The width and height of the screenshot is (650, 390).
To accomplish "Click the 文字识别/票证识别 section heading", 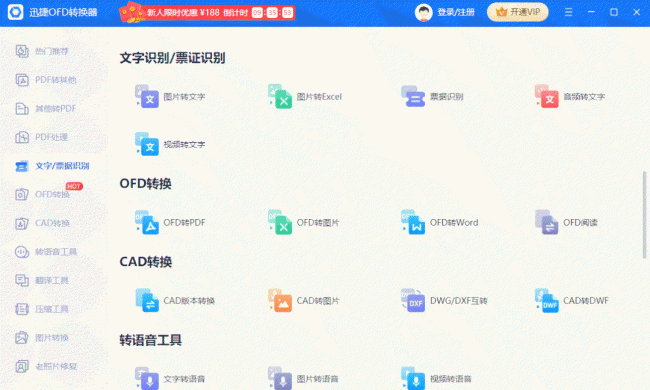I will [x=172, y=58].
